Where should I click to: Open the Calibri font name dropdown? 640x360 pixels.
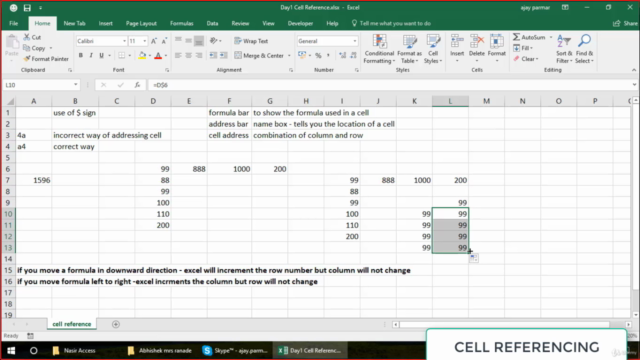click(124, 41)
